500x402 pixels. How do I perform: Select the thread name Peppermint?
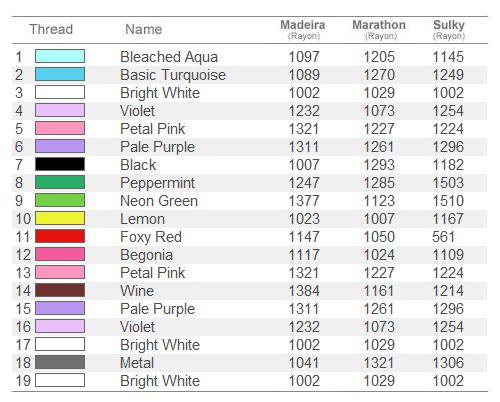pyautogui.click(x=157, y=183)
